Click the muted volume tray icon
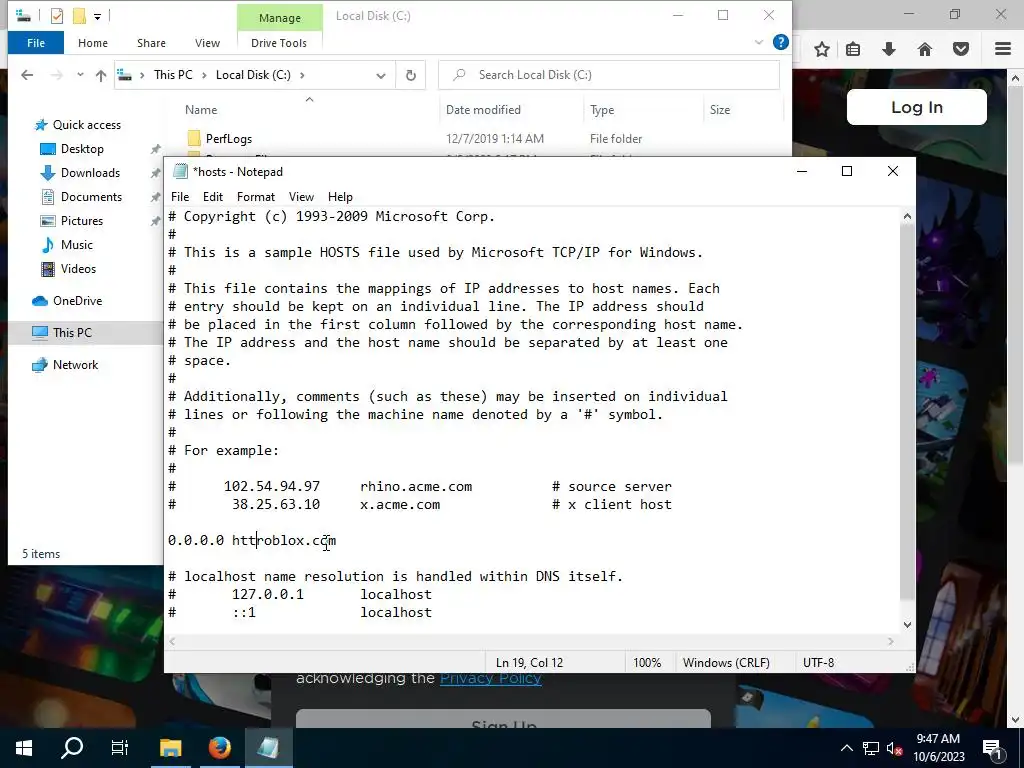1024x768 pixels. (x=894, y=748)
